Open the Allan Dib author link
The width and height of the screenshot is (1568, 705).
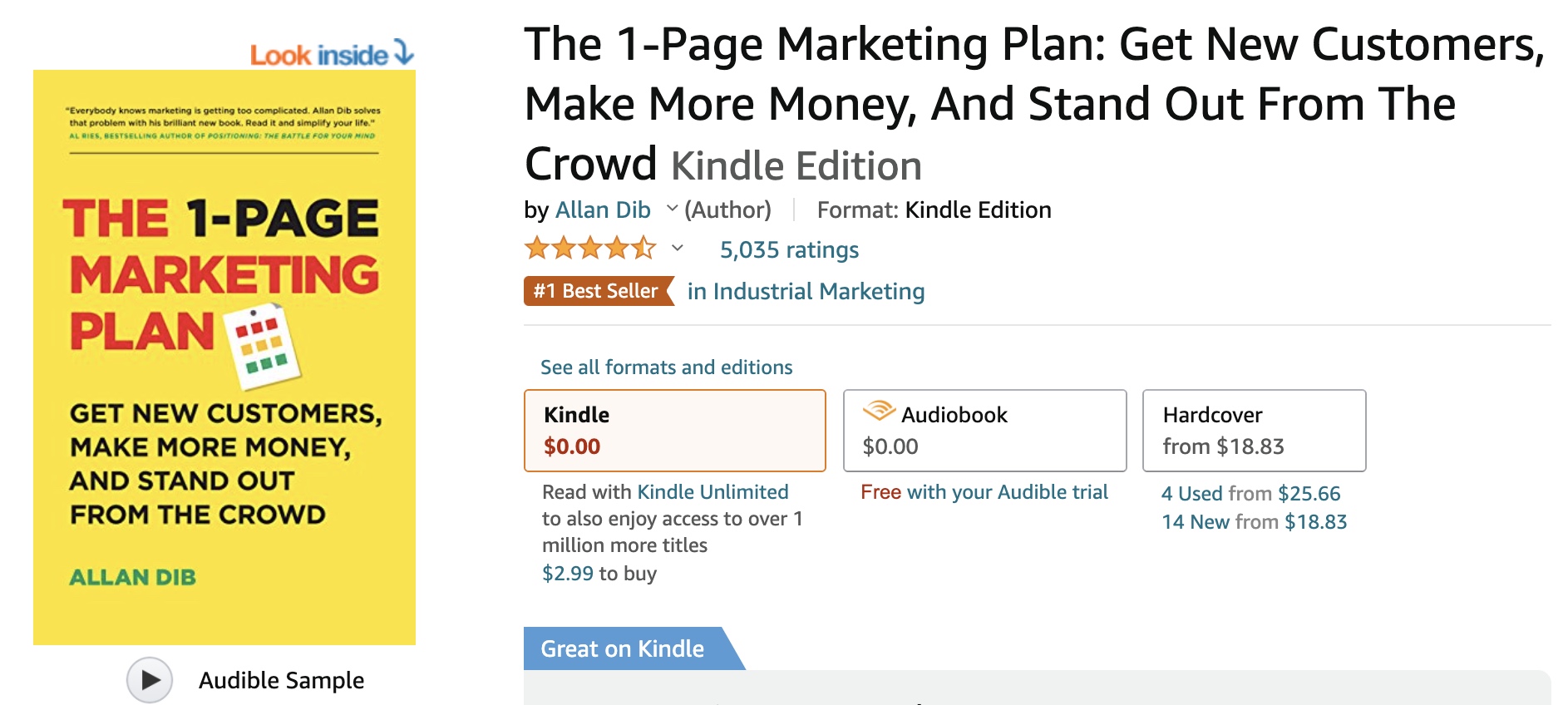coord(603,210)
